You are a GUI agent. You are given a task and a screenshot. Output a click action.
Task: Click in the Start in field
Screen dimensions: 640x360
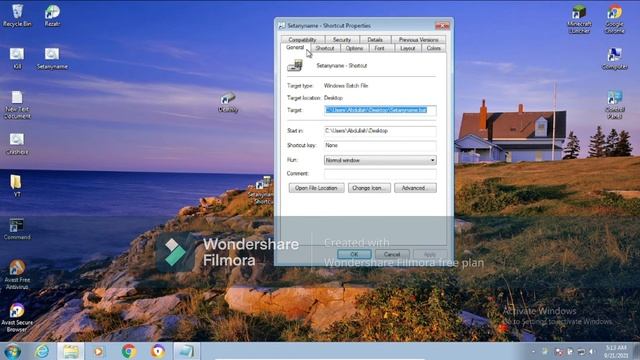point(380,131)
